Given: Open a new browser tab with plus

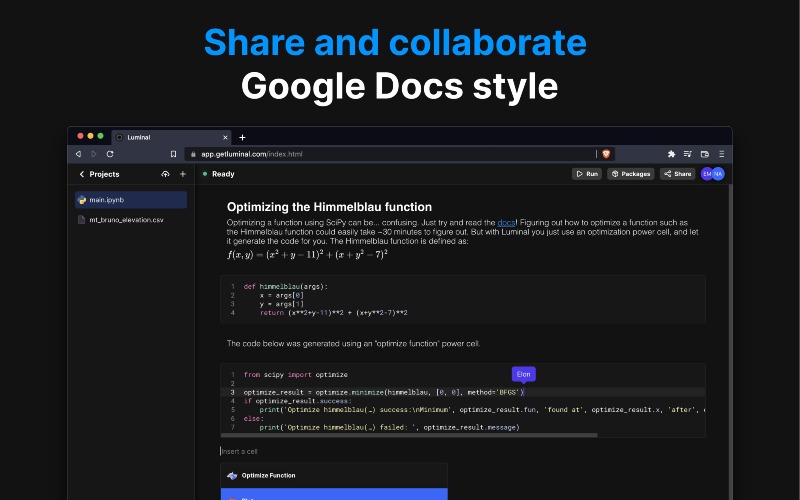Looking at the screenshot, I should coord(242,137).
